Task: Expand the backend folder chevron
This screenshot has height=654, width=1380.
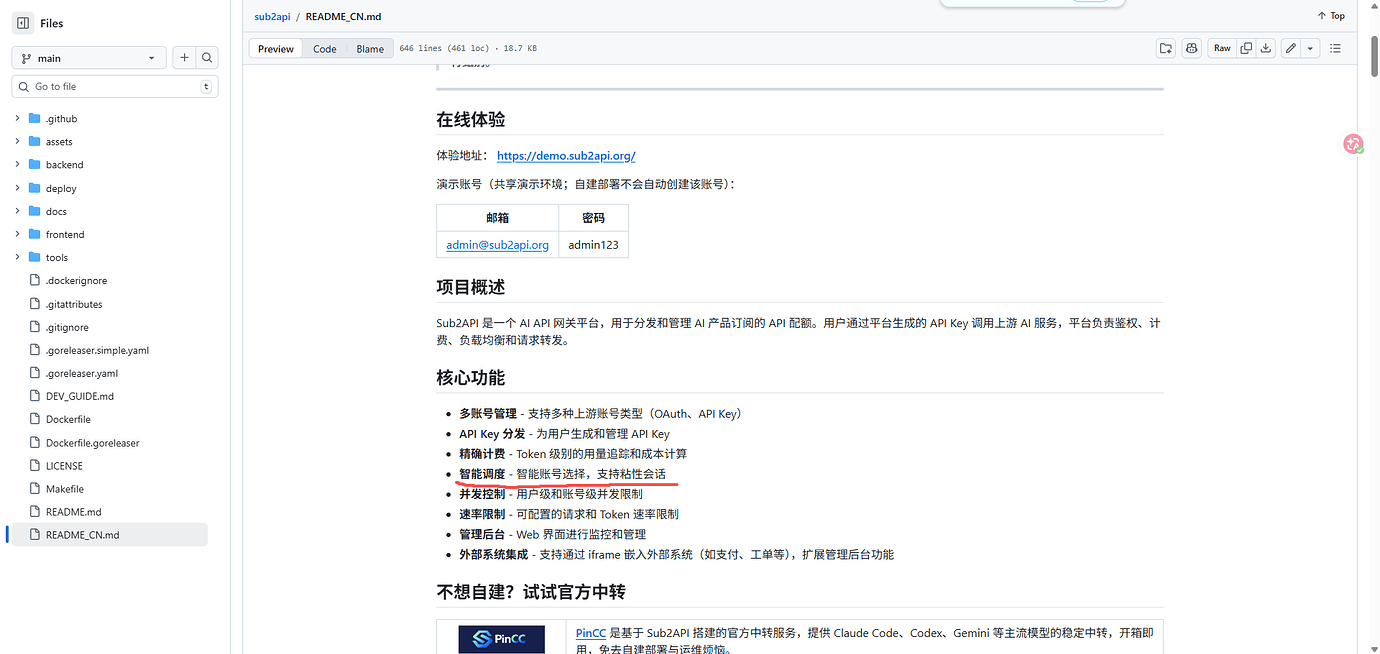Action: tap(17, 164)
